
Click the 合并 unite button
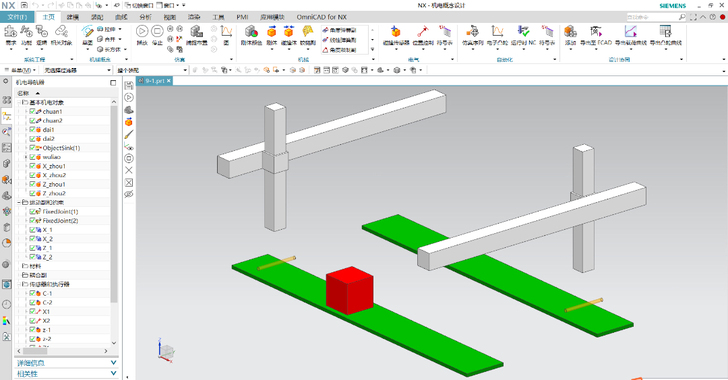tap(106, 39)
